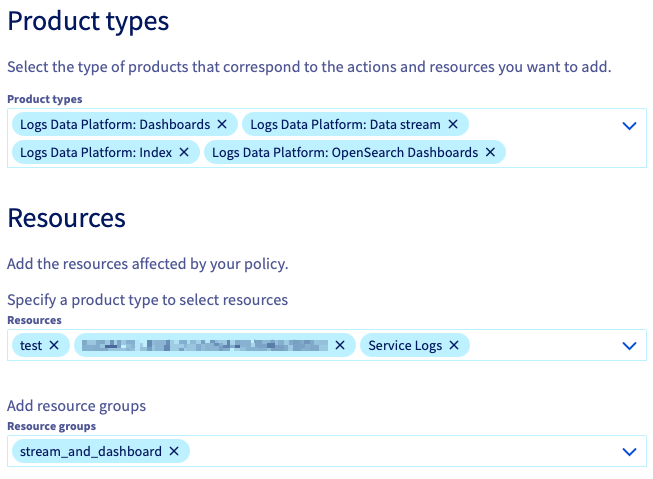Click the Logs Data Platform: Index chip label

coord(96,152)
